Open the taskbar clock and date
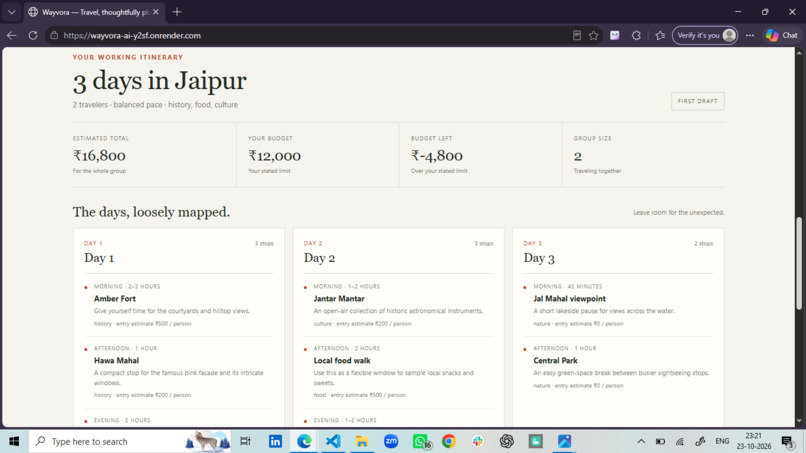806x453 pixels. (754, 441)
